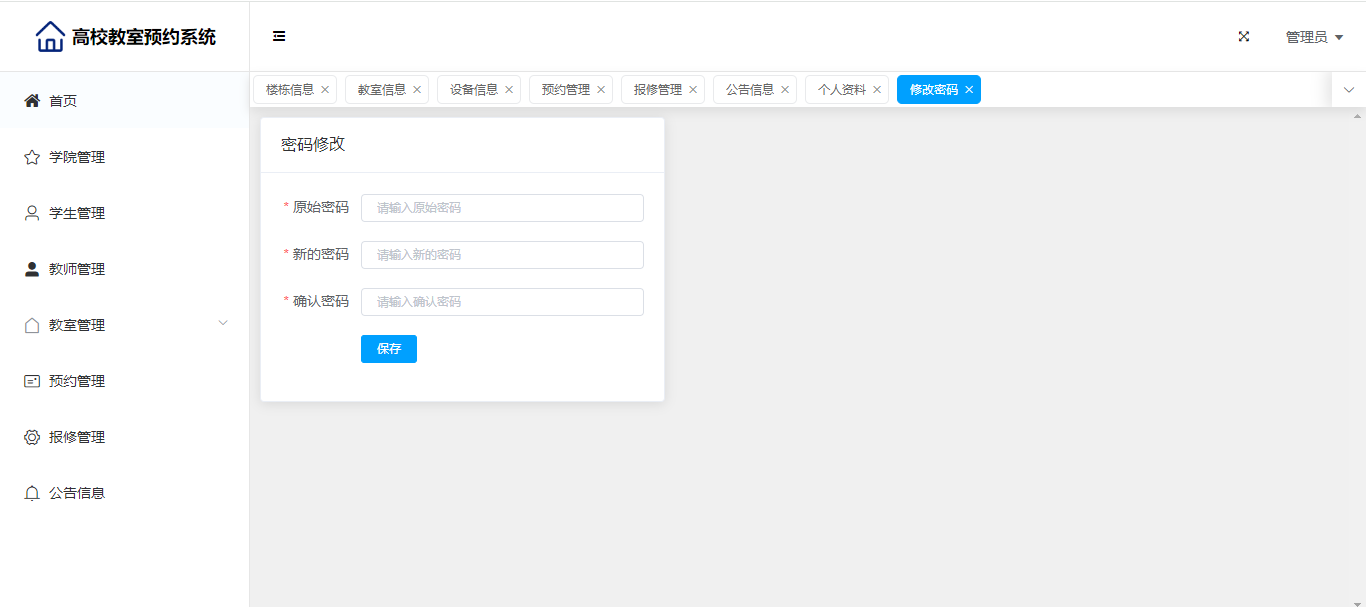Open the 管理员 user dropdown
Screen dimensions: 1366x607
tap(1314, 37)
